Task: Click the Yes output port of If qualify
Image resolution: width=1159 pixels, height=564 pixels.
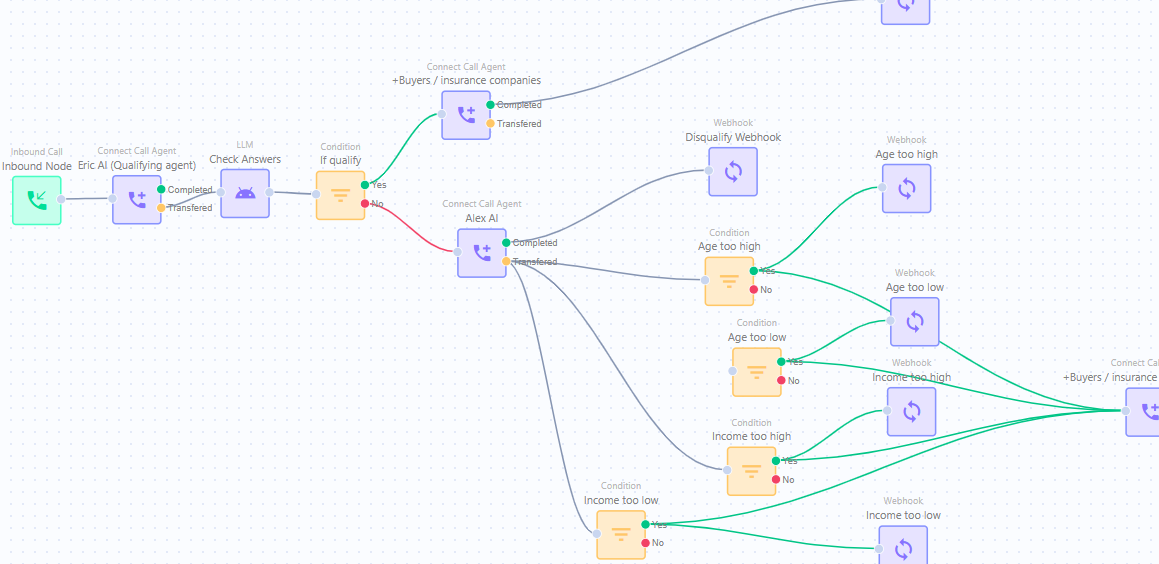Action: pyautogui.click(x=365, y=185)
